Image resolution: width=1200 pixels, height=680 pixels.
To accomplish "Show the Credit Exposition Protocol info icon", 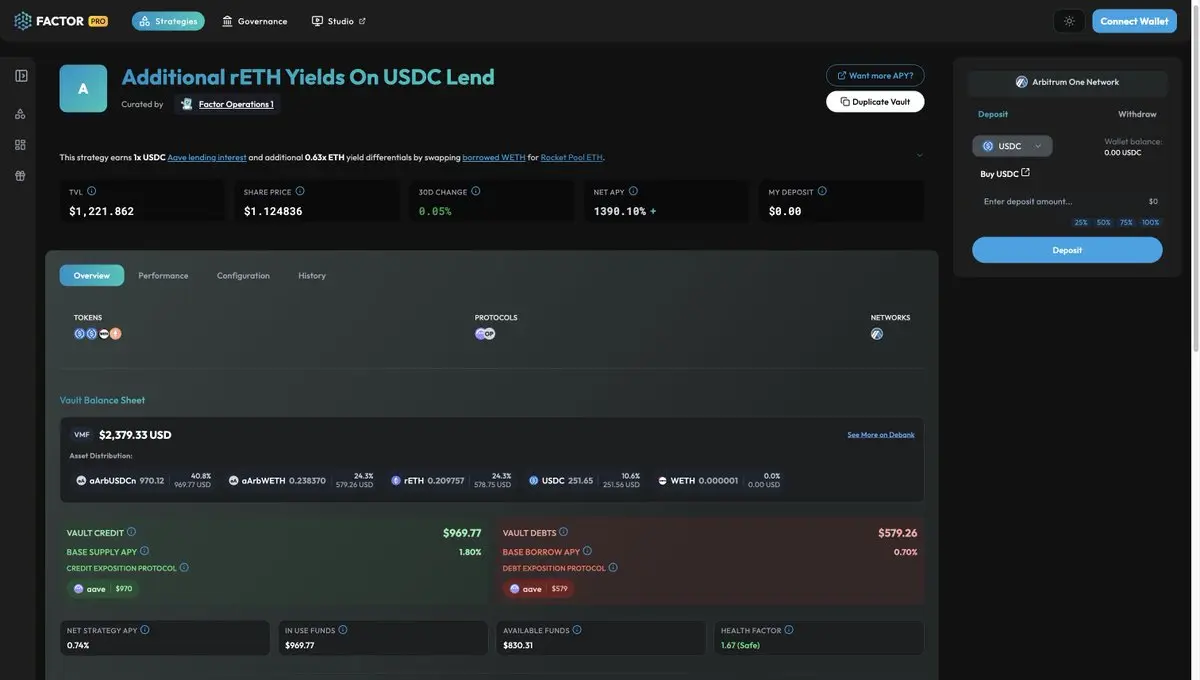I will tap(184, 567).
